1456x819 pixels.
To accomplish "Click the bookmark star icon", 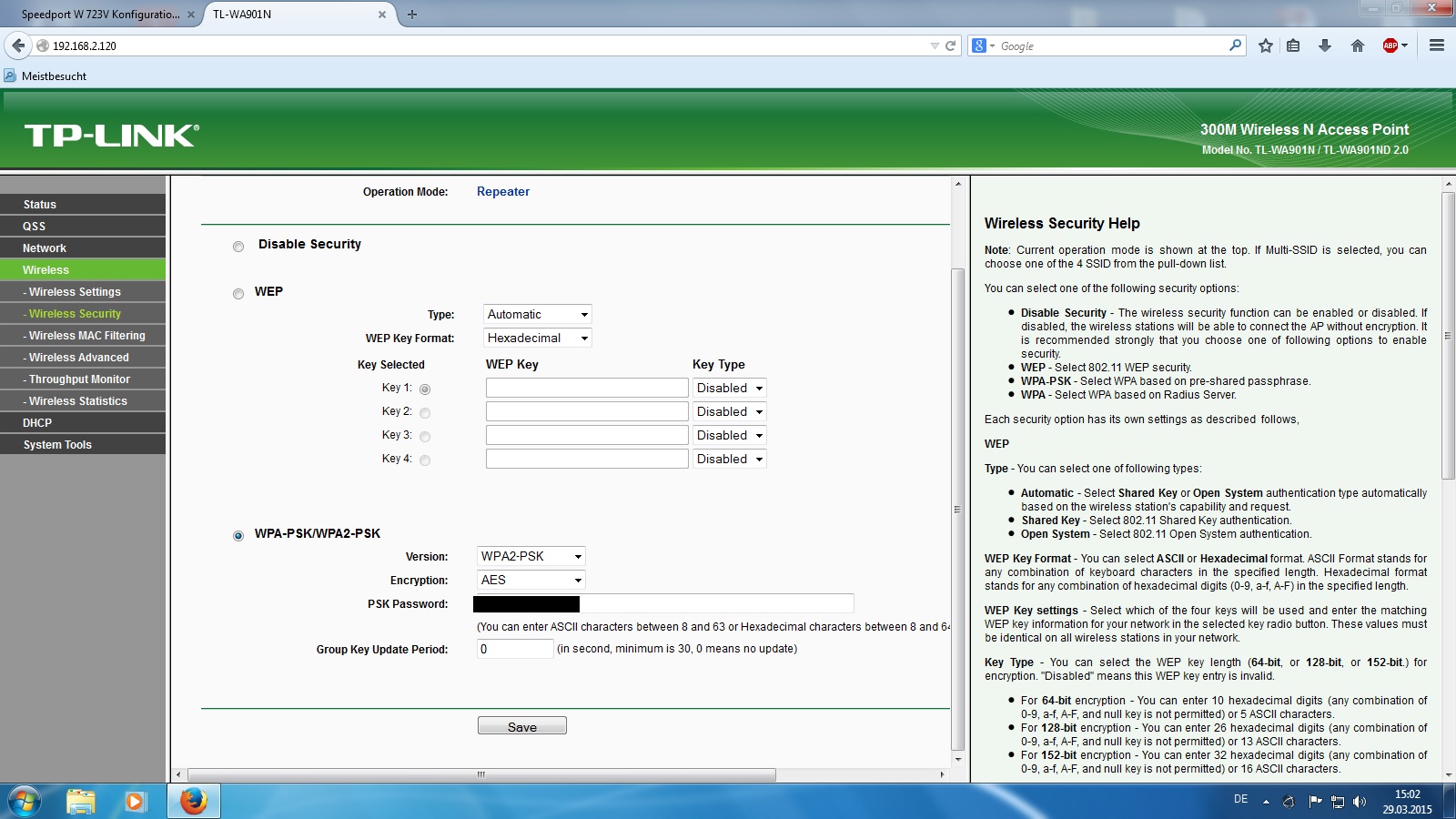I will (1266, 45).
